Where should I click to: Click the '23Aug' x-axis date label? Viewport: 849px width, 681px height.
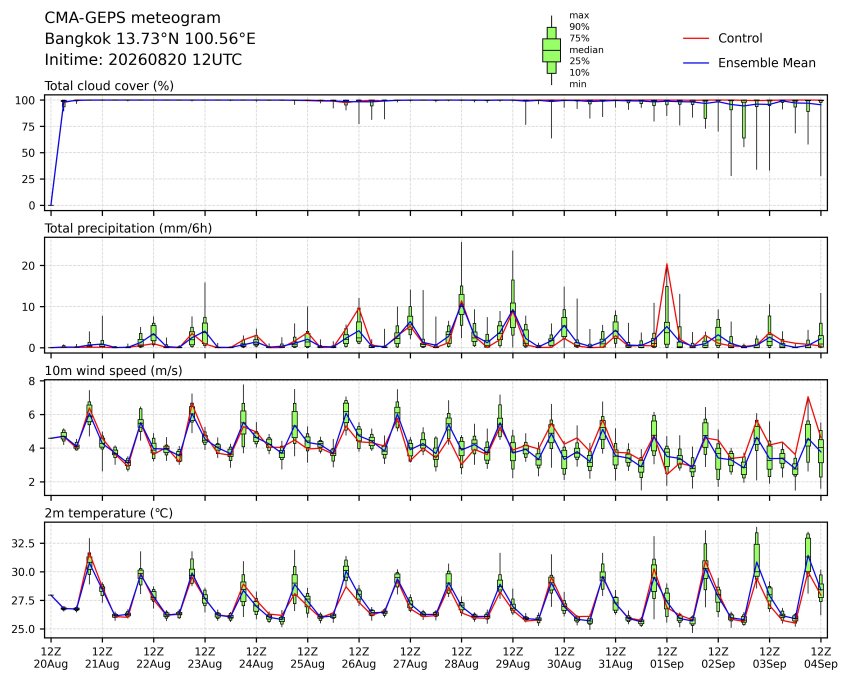[205, 664]
